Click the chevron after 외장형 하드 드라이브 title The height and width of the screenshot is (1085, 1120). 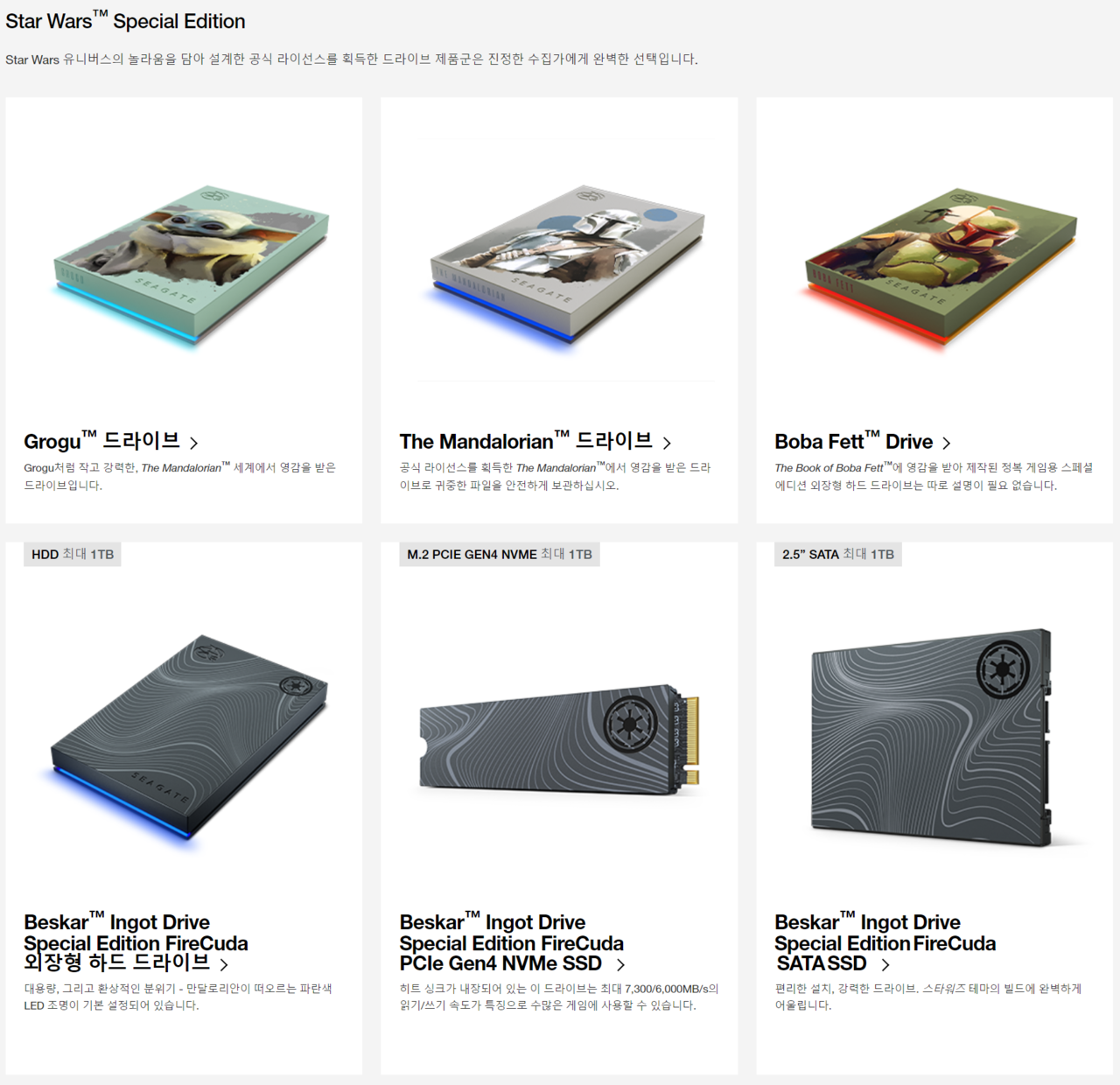(x=224, y=965)
